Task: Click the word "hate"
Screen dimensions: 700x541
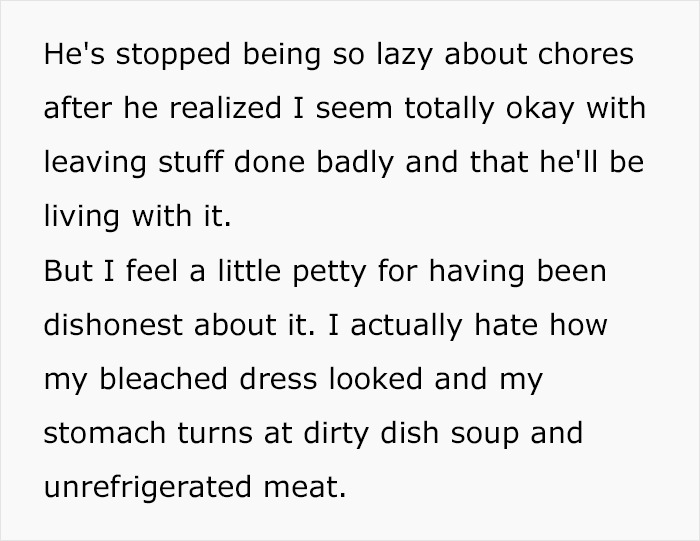Action: click(x=506, y=325)
